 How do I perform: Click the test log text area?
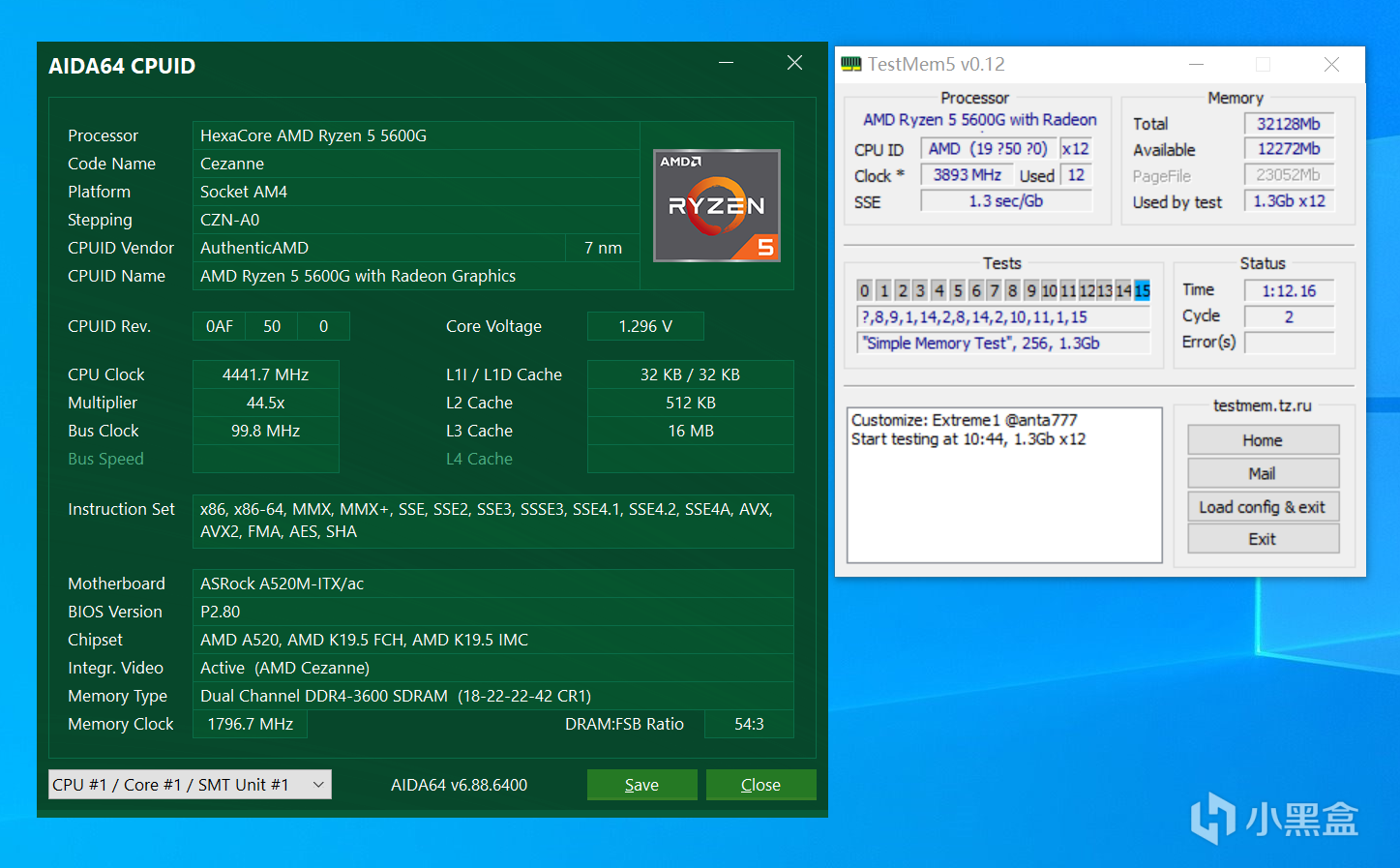[1004, 485]
